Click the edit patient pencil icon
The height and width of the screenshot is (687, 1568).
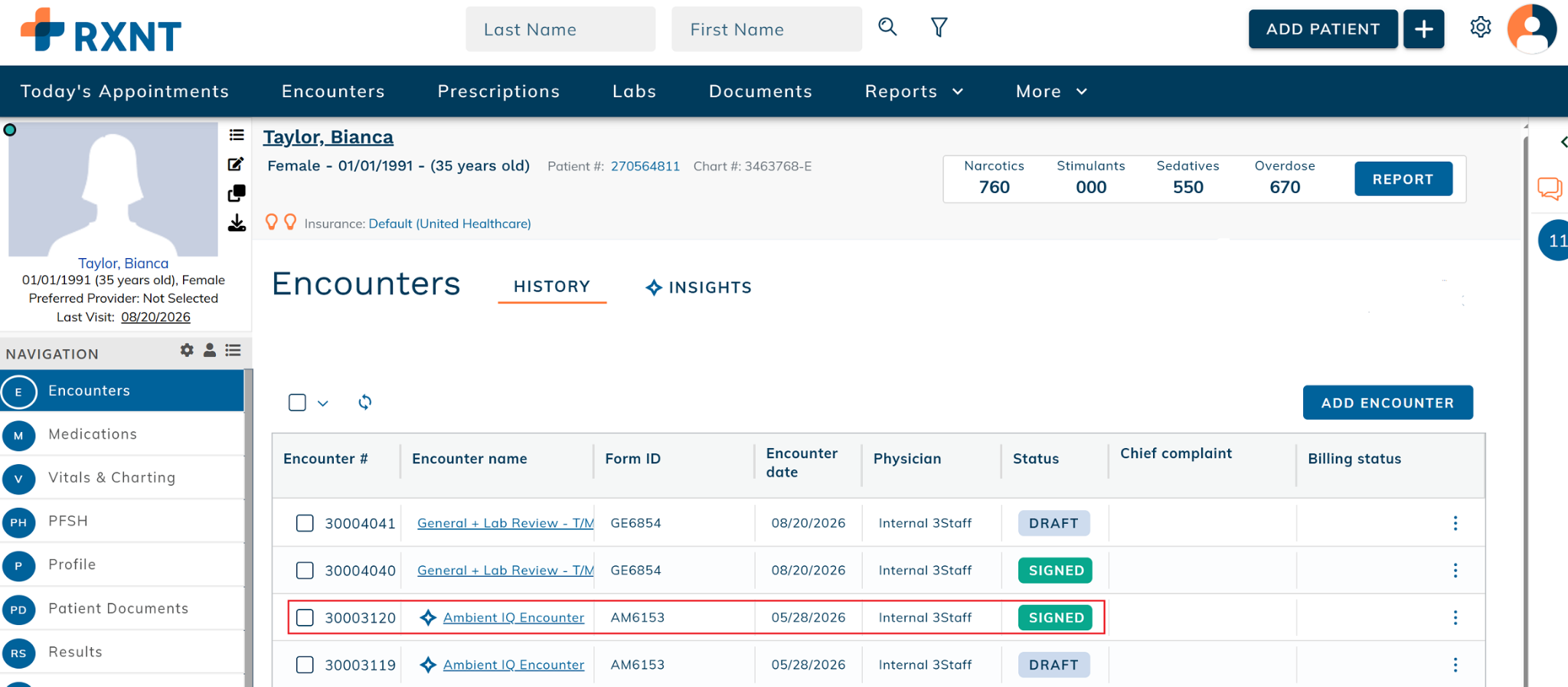tap(236, 164)
